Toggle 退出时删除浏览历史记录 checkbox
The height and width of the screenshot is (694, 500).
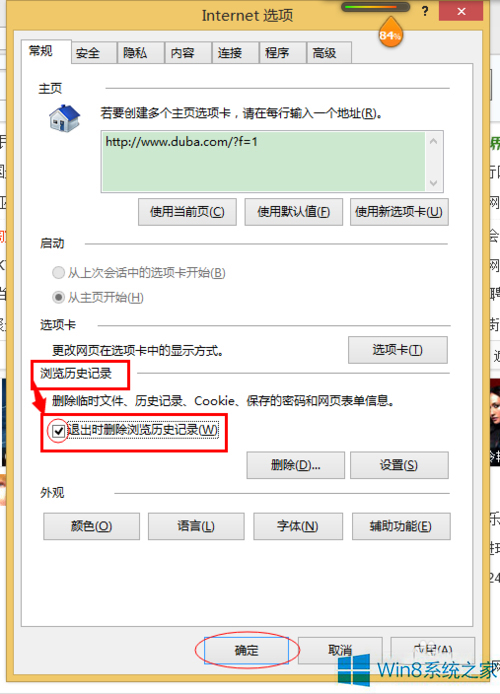(58, 430)
